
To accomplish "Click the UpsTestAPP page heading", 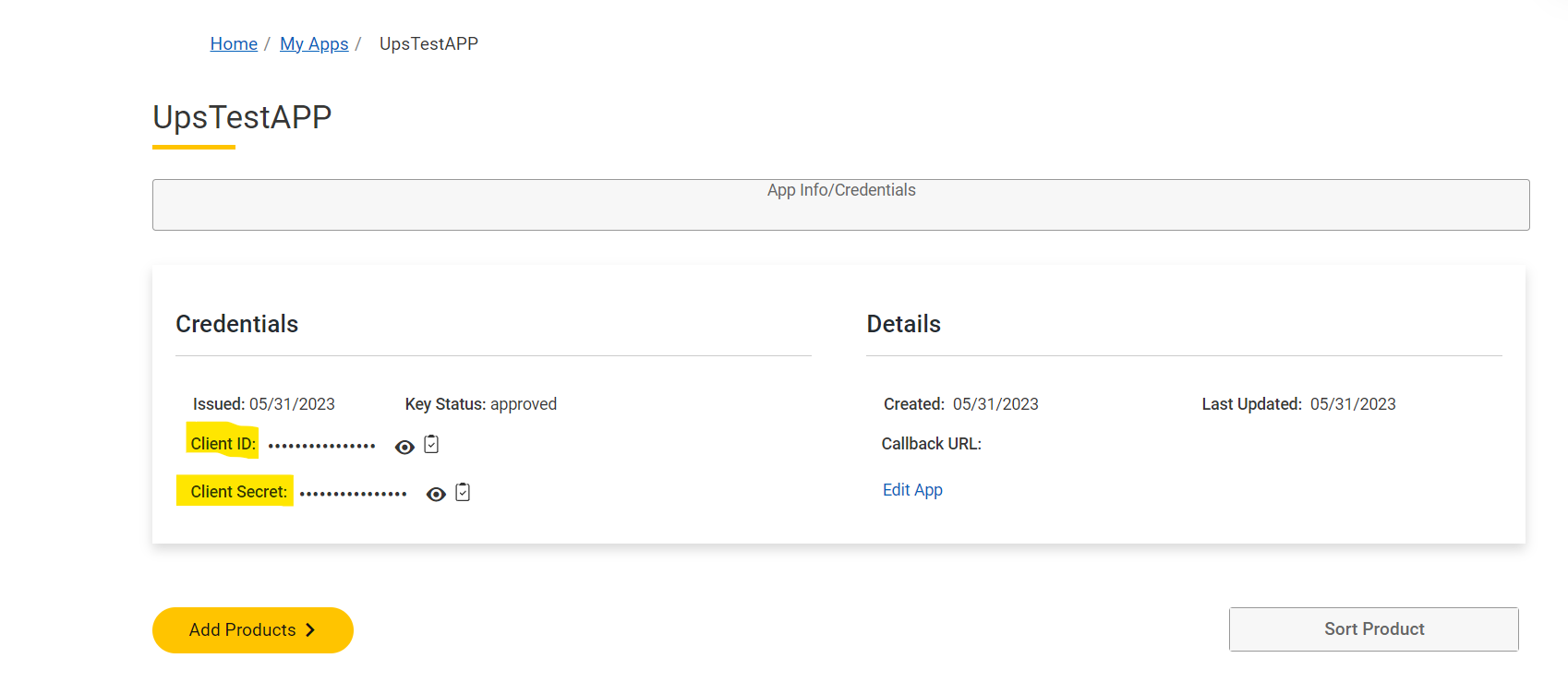I will (242, 118).
